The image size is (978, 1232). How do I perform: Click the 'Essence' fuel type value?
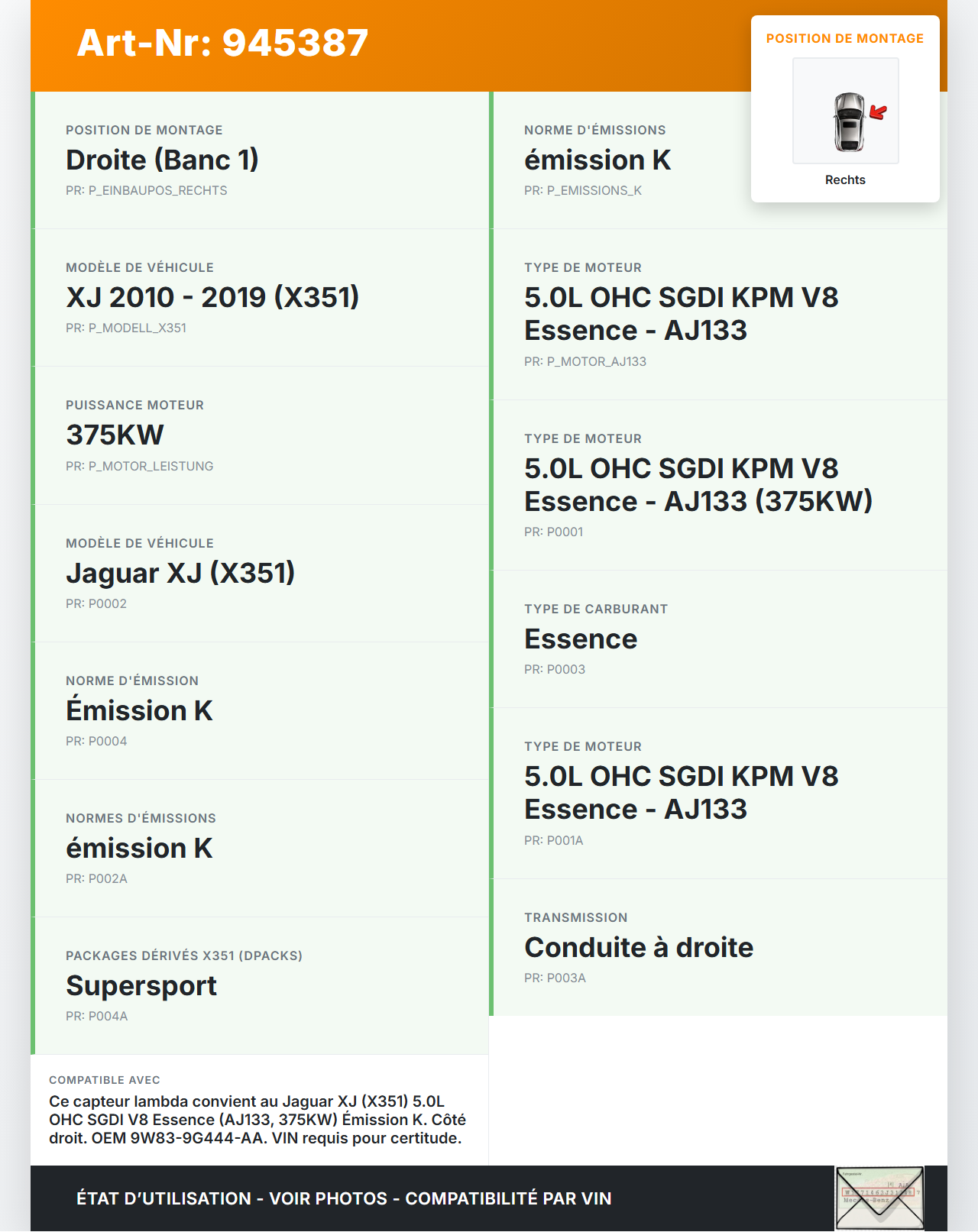tap(581, 639)
